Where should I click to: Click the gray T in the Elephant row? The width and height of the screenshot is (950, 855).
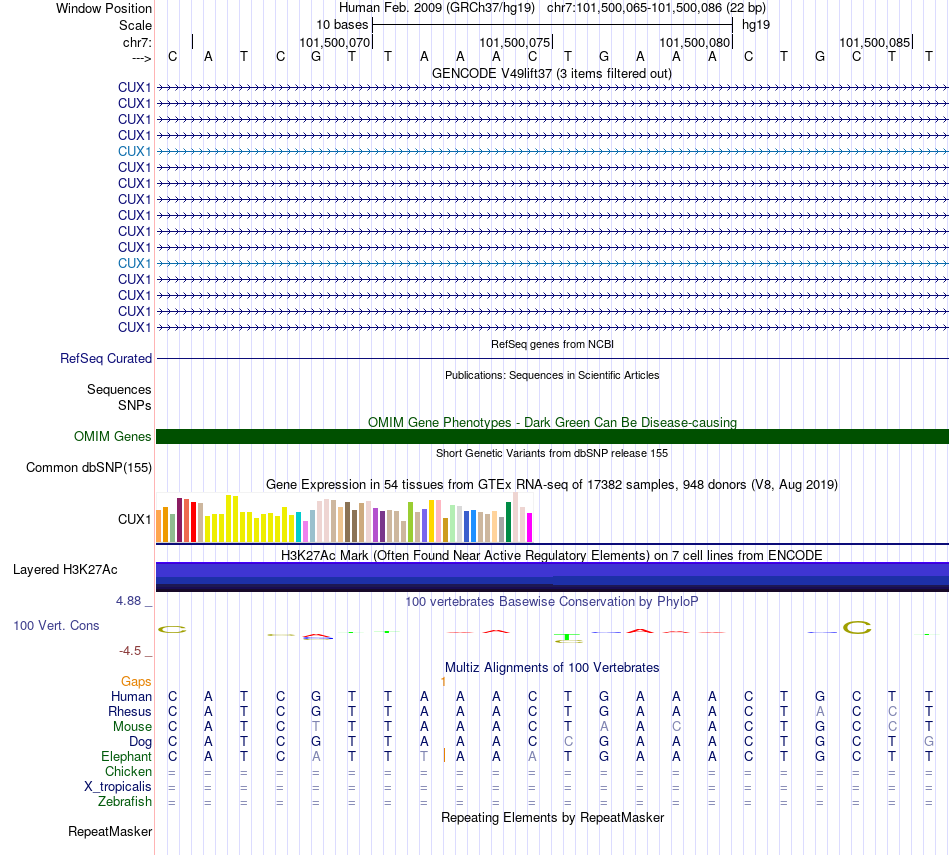[x=424, y=756]
